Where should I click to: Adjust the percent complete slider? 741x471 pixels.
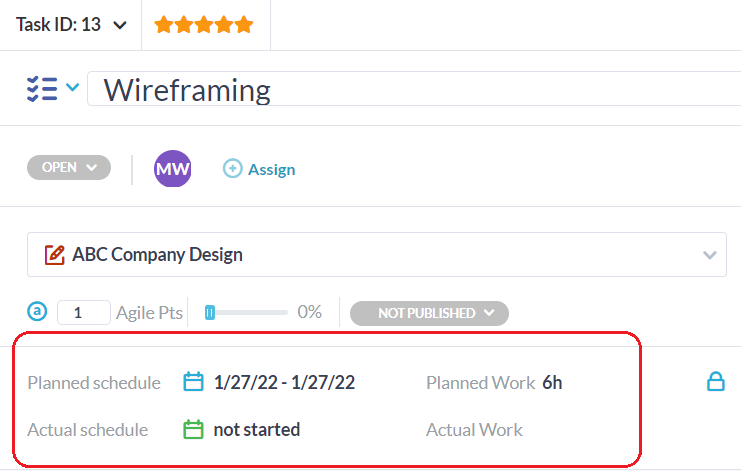point(210,313)
